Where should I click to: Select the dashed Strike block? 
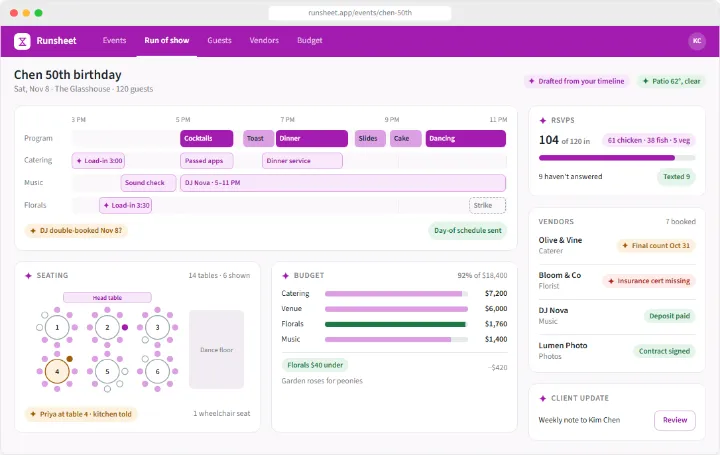(487, 205)
